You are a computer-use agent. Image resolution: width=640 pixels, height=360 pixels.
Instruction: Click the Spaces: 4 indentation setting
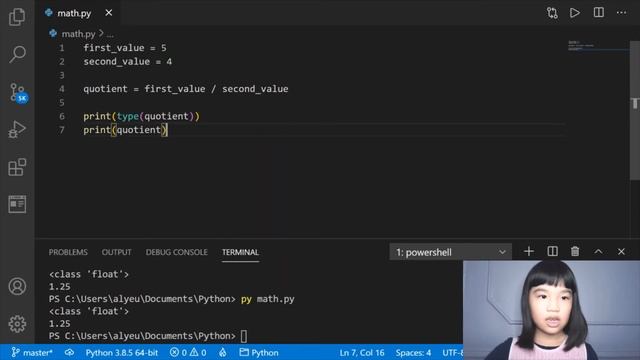tap(413, 352)
